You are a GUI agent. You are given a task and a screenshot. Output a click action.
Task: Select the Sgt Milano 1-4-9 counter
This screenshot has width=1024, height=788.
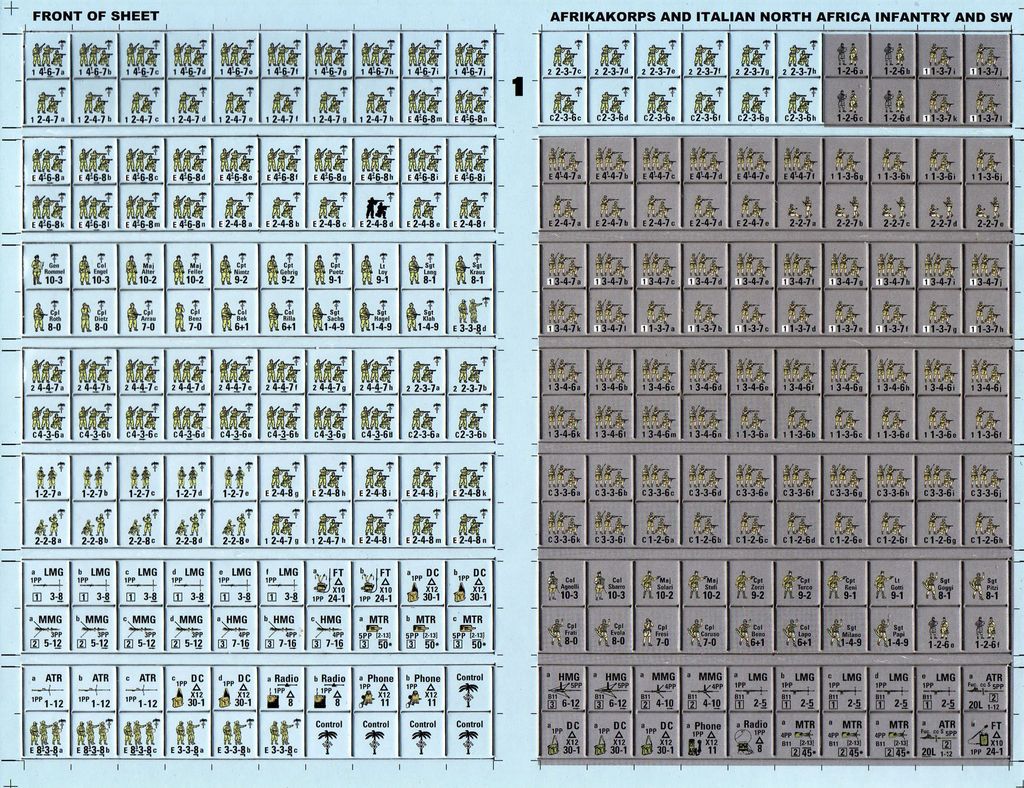pos(846,632)
